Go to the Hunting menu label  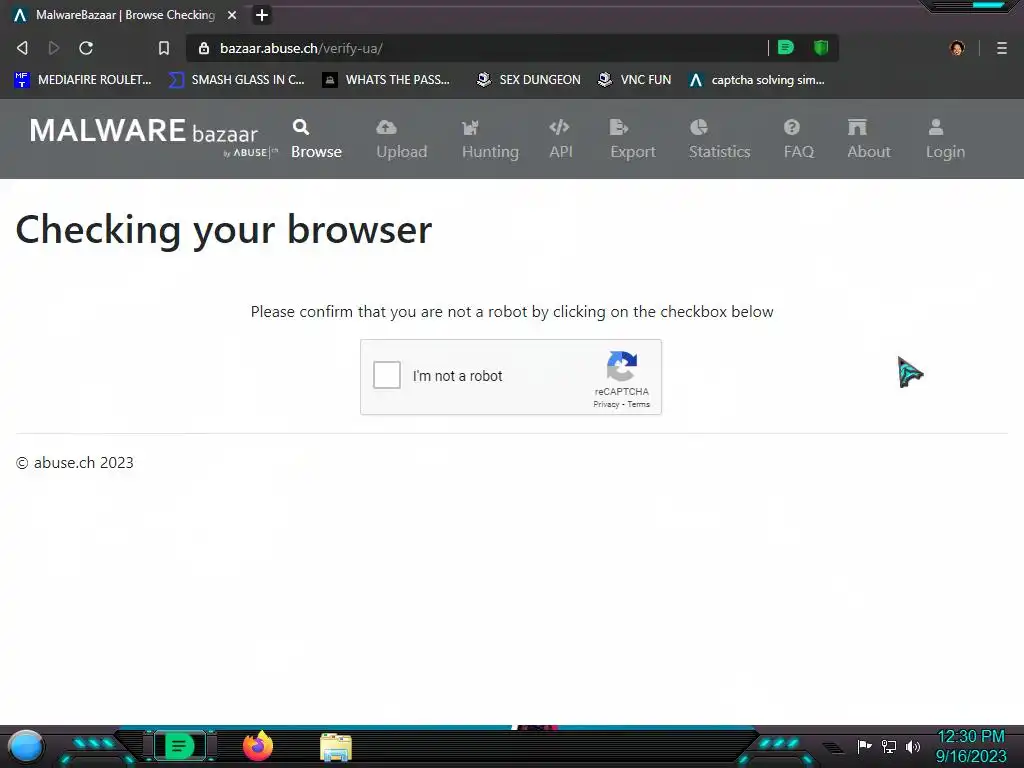point(490,152)
